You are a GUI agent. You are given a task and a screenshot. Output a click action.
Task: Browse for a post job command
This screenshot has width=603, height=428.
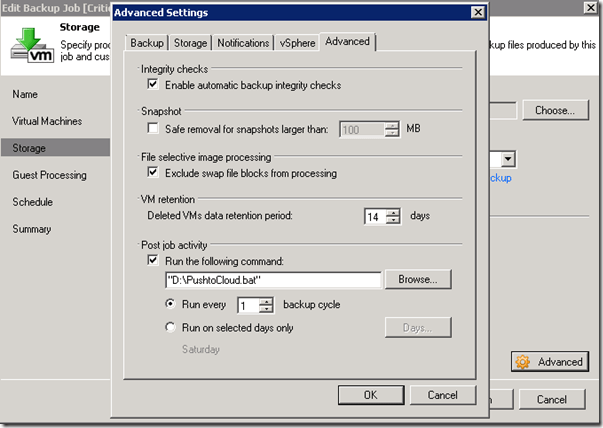point(418,280)
